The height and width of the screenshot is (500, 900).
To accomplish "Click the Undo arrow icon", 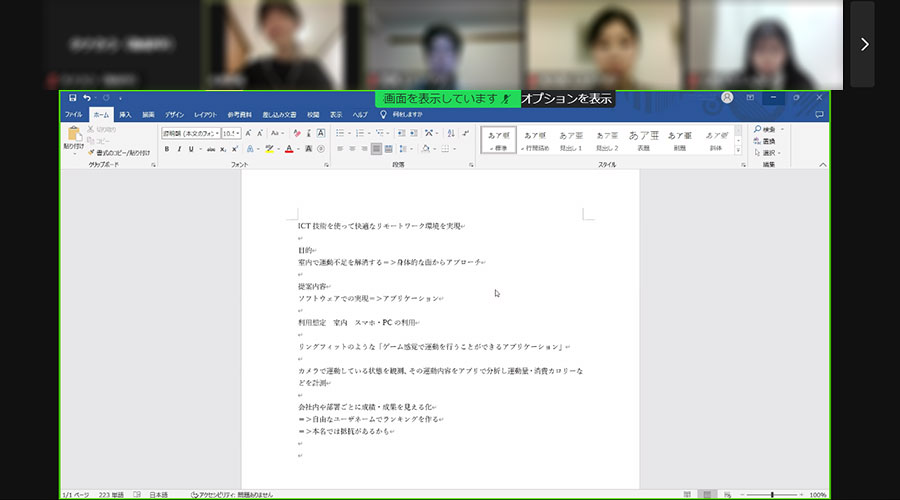I will pyautogui.click(x=87, y=98).
